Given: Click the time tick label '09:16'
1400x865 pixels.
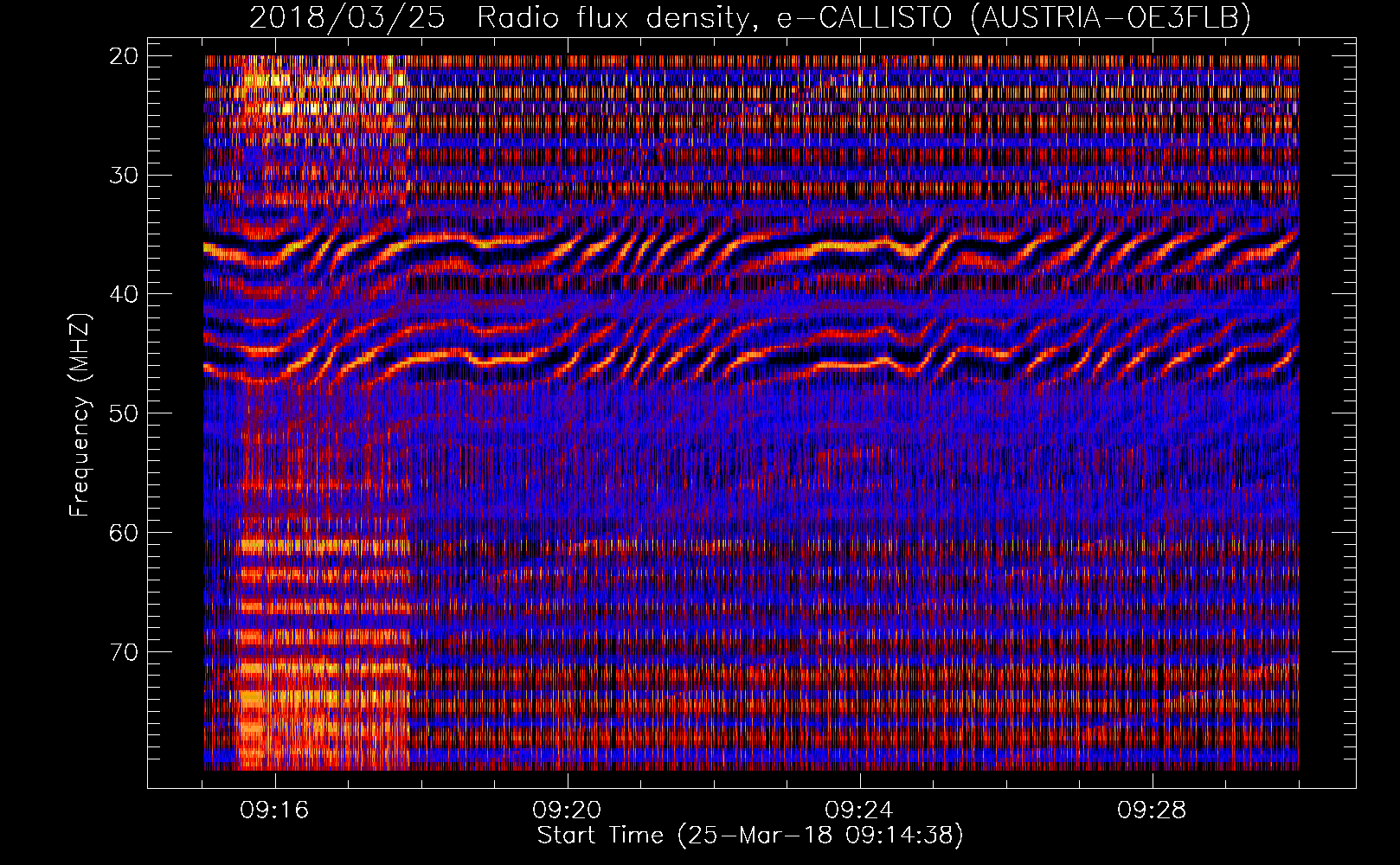Looking at the screenshot, I should [275, 811].
